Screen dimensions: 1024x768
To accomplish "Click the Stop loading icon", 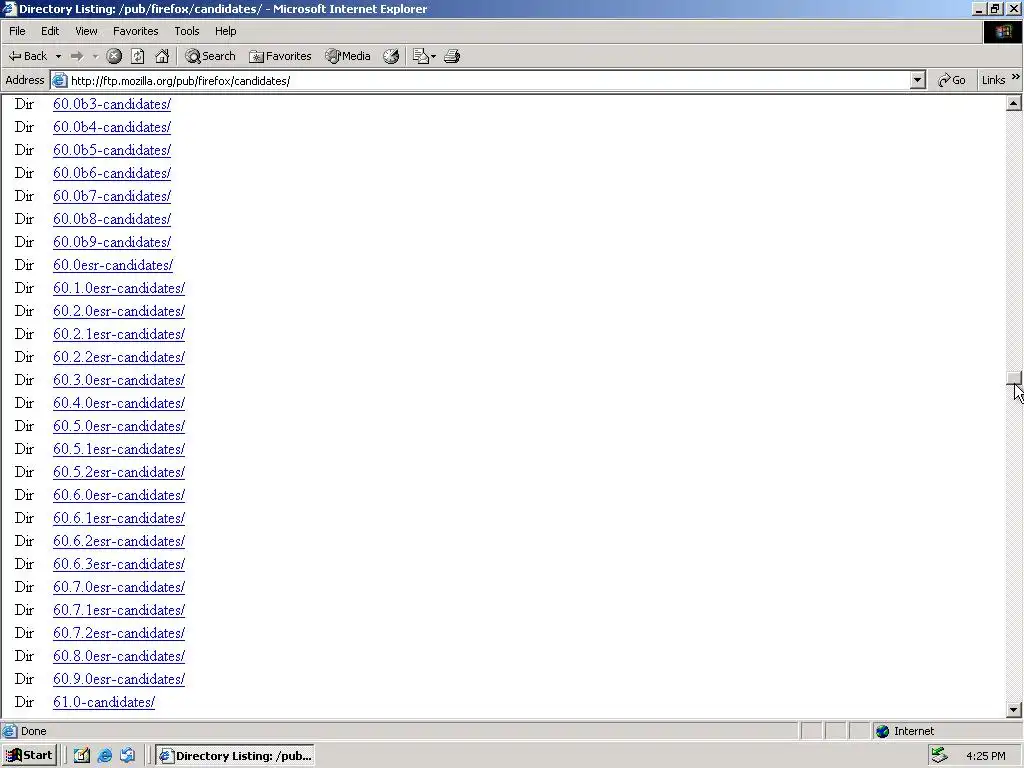I will [x=114, y=56].
